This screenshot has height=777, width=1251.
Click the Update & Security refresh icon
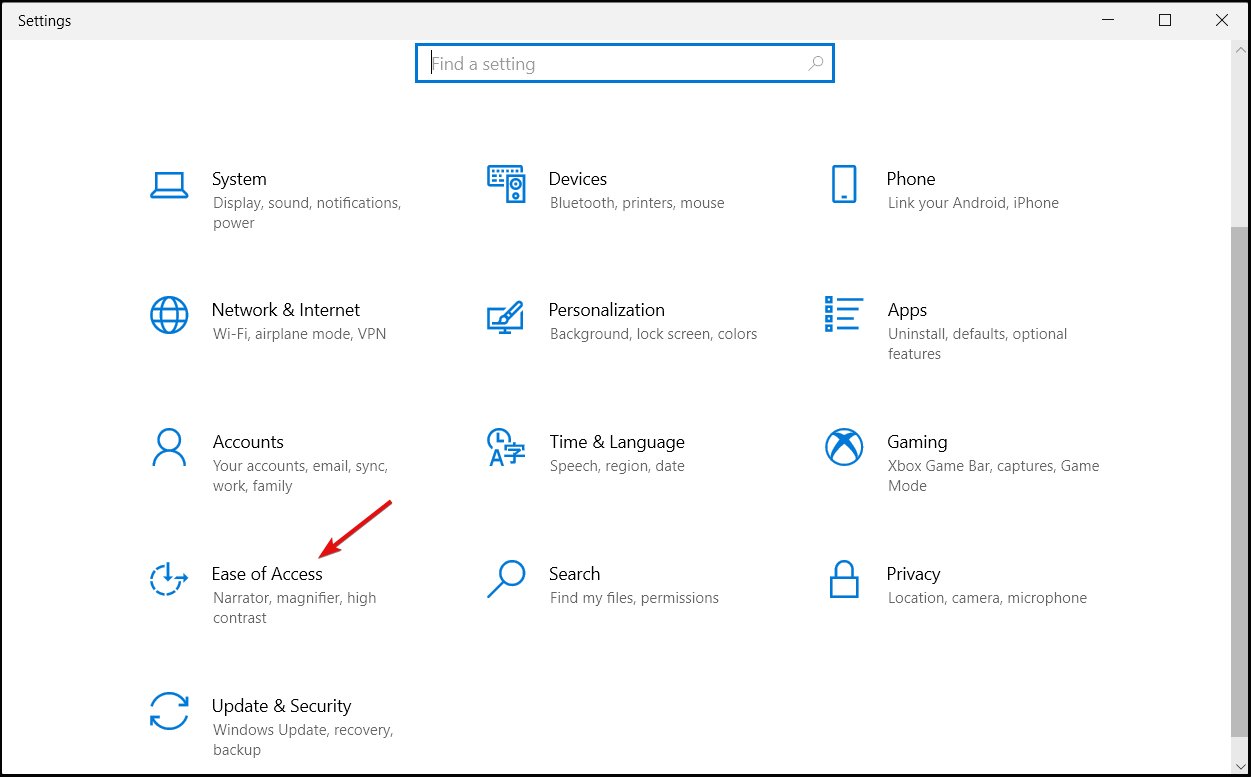pos(169,711)
